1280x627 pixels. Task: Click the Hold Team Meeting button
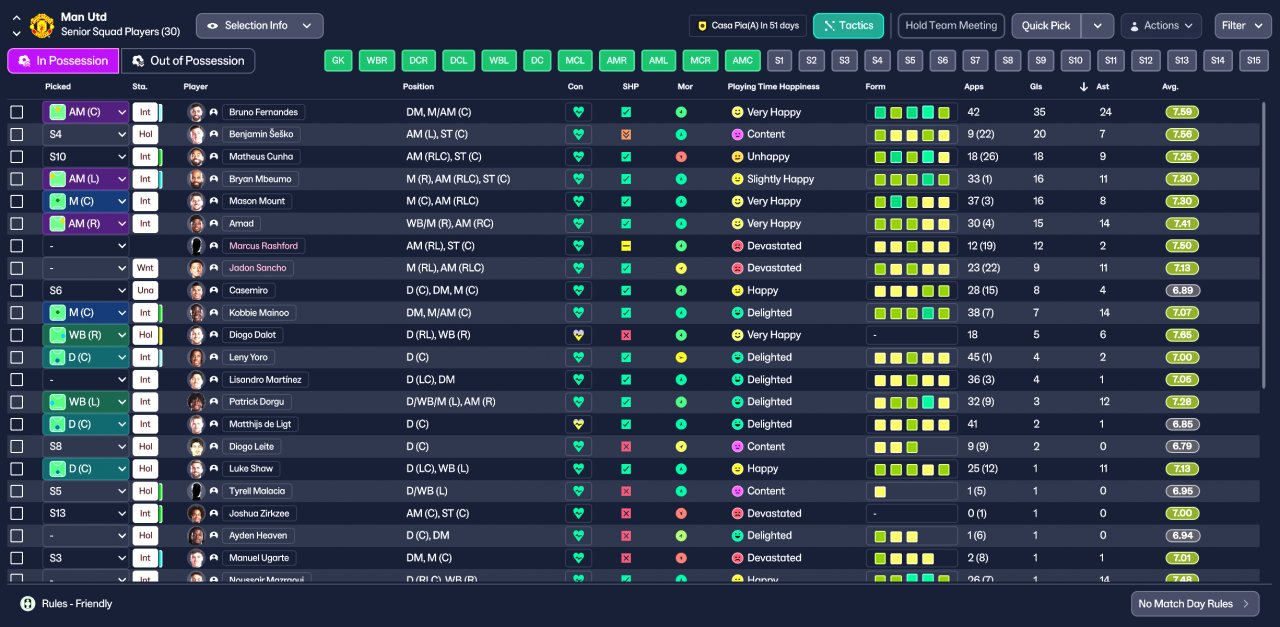951,25
